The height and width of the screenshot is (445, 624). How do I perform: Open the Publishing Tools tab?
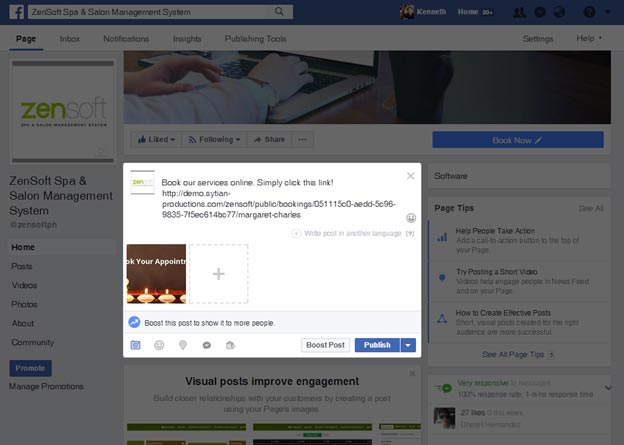[x=255, y=39]
